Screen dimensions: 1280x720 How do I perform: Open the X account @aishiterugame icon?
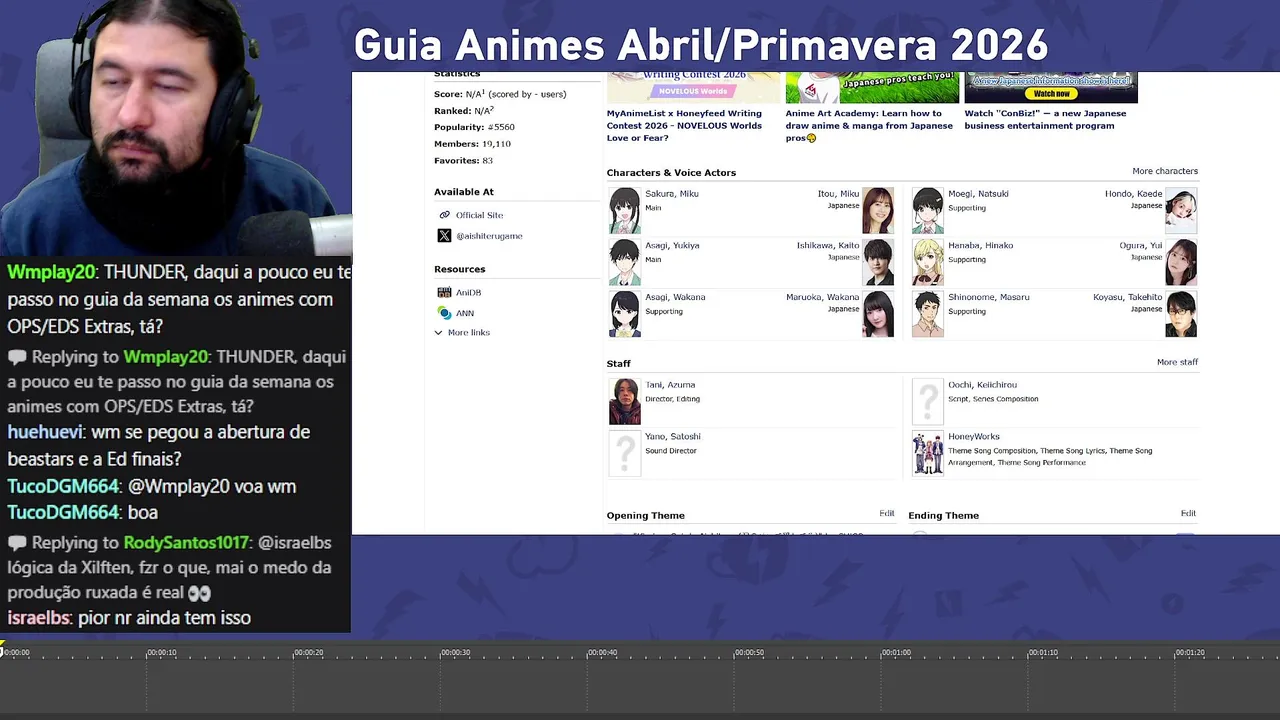coord(444,236)
